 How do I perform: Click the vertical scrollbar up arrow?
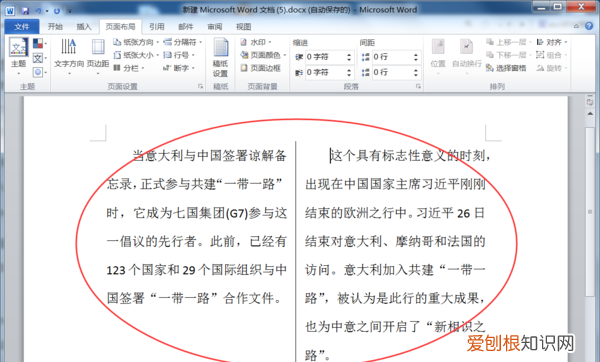[590, 114]
